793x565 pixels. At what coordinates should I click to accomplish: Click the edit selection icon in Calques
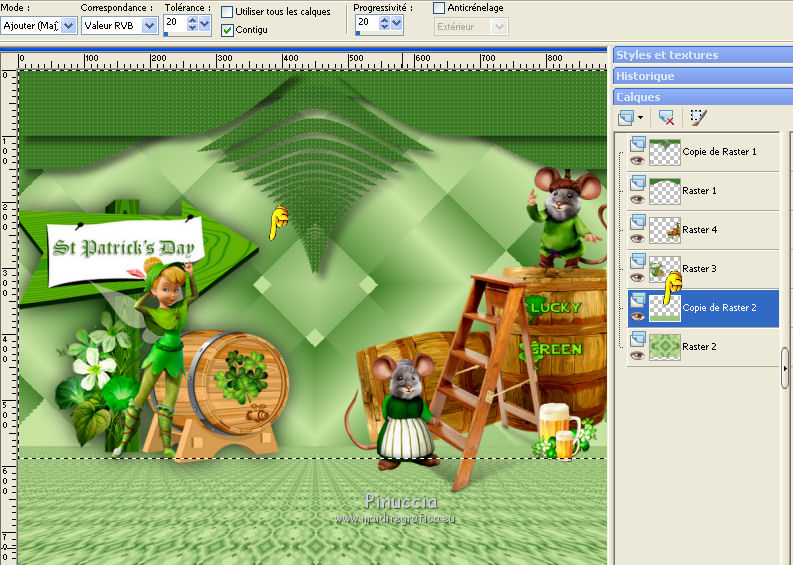pos(698,118)
